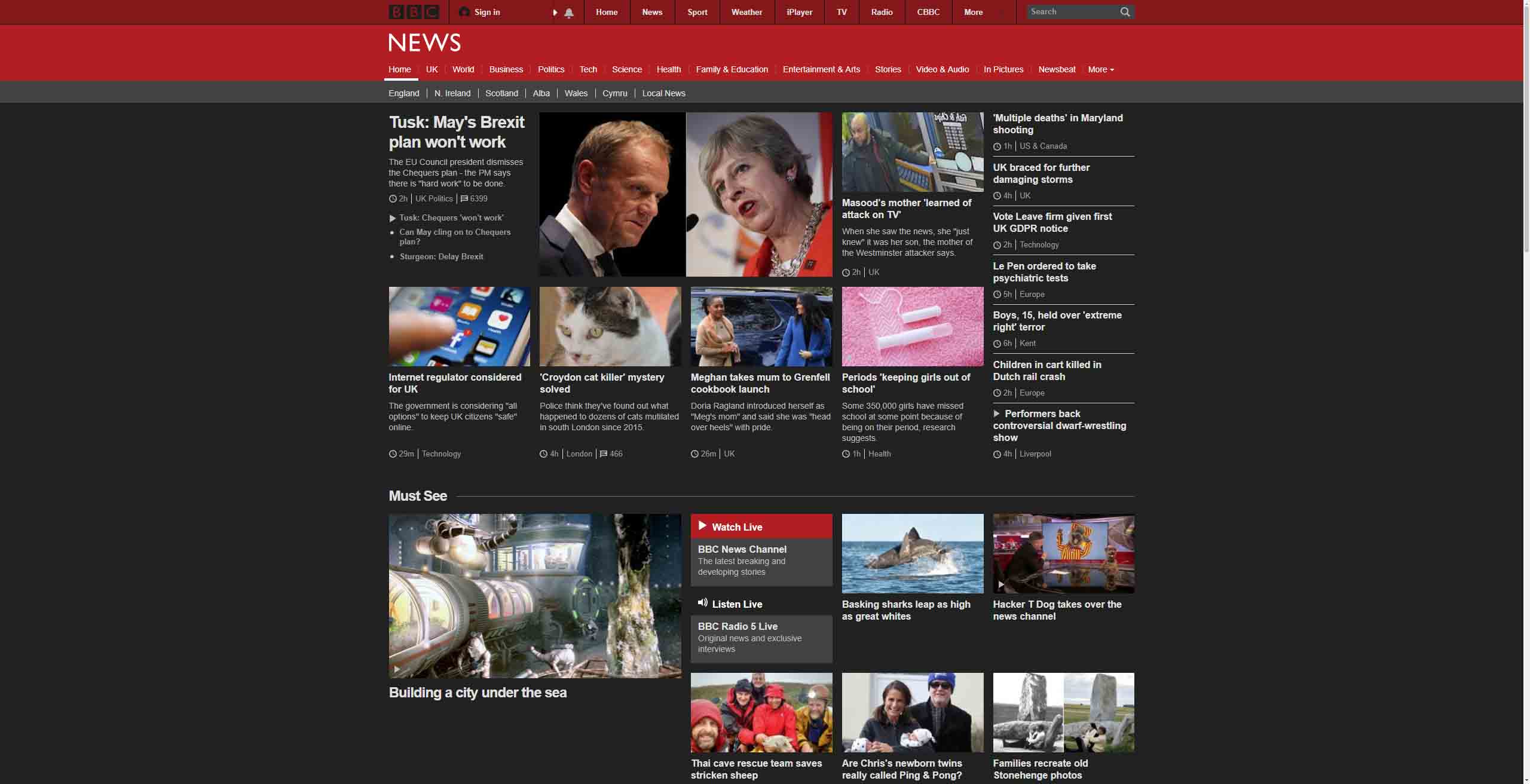
Task: Open the 6399 comments on the Brexit story
Action: pos(475,198)
